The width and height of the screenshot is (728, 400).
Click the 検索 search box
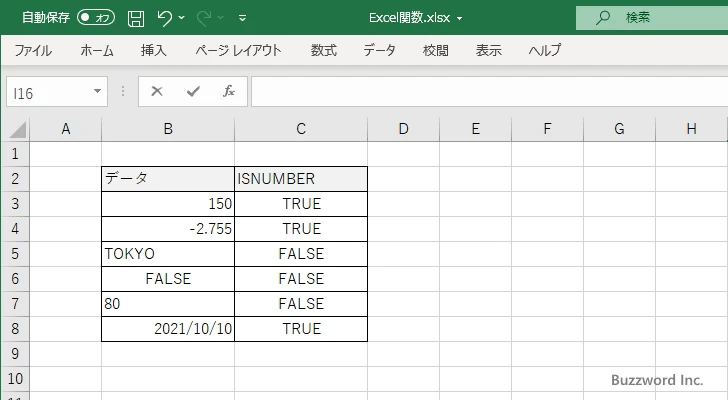coord(652,18)
